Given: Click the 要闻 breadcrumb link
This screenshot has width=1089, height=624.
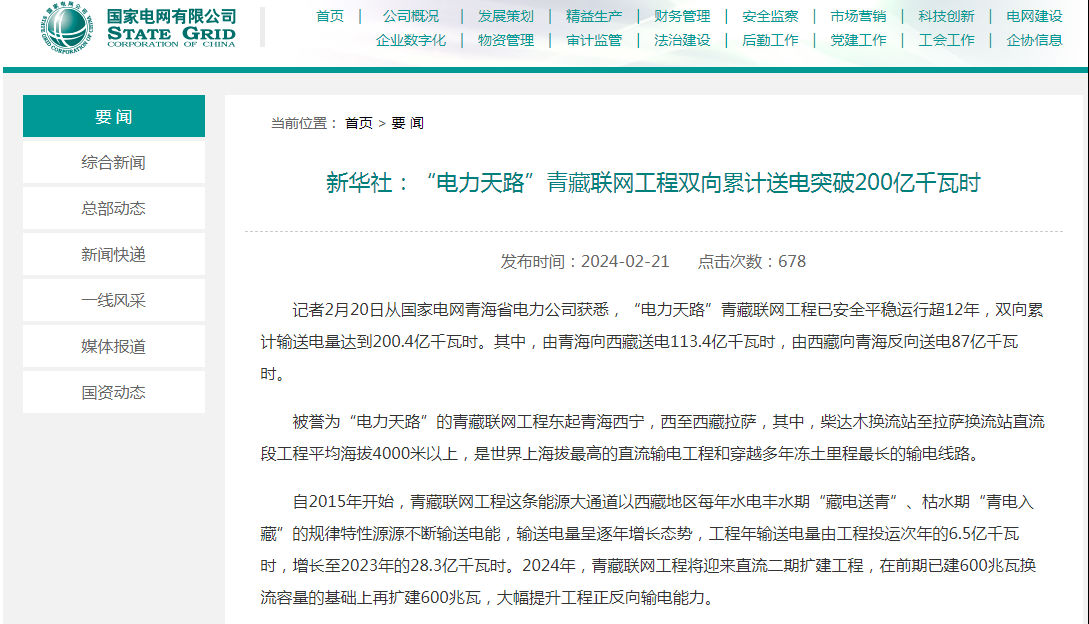Looking at the screenshot, I should pos(407,123).
